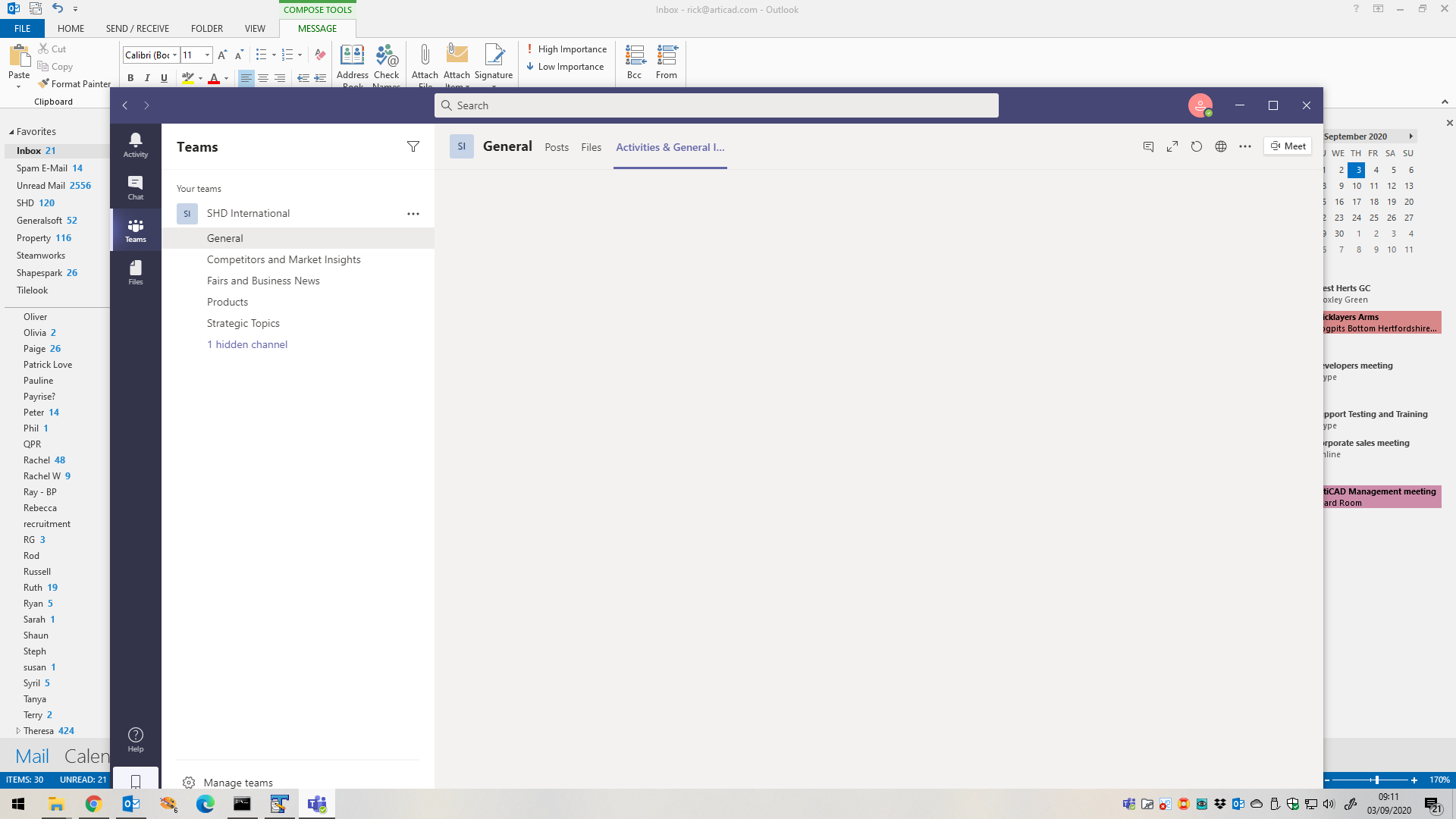Open tab in website via globe icon
Screen dimensions: 1456x819
click(x=1221, y=146)
